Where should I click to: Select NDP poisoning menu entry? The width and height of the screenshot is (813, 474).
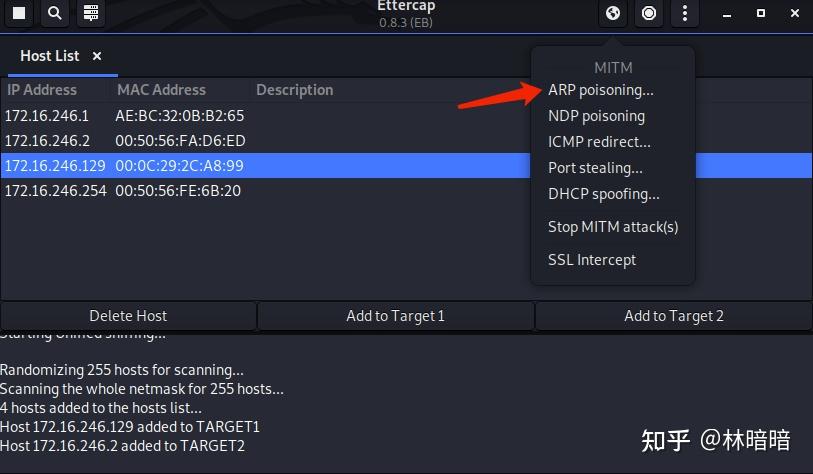tap(596, 116)
